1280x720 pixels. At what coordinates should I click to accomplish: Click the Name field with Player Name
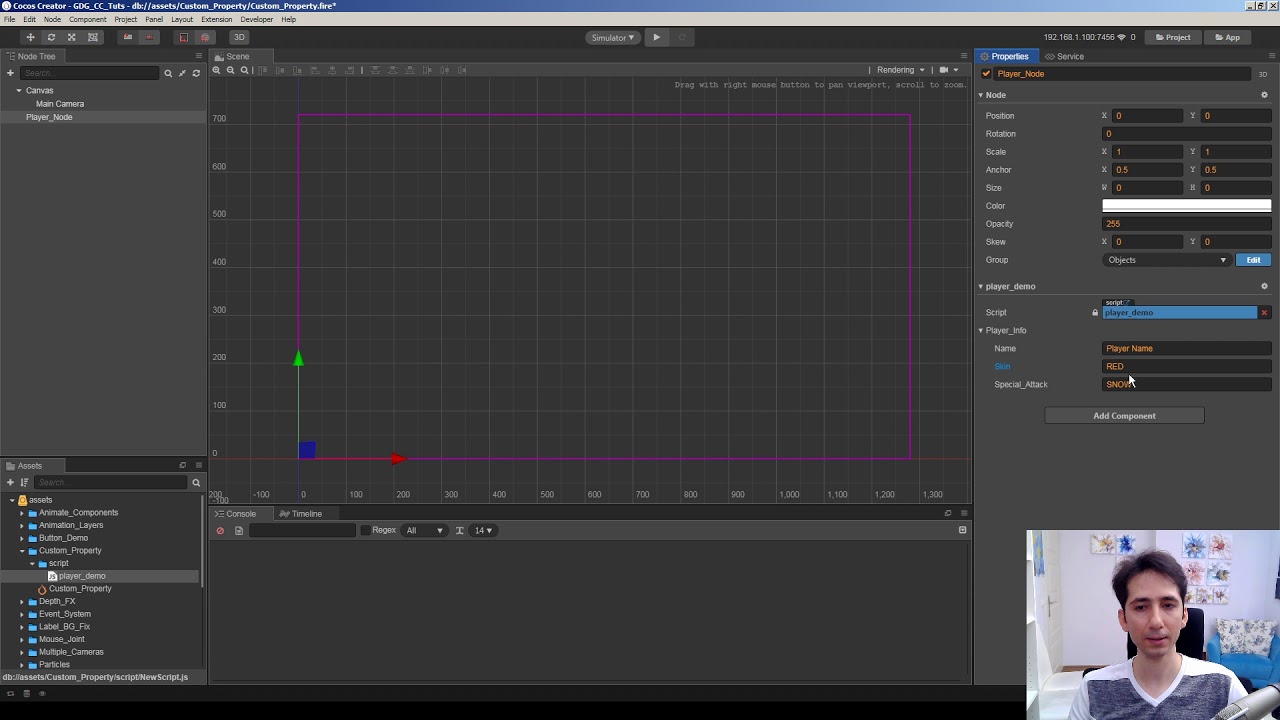tap(1187, 349)
